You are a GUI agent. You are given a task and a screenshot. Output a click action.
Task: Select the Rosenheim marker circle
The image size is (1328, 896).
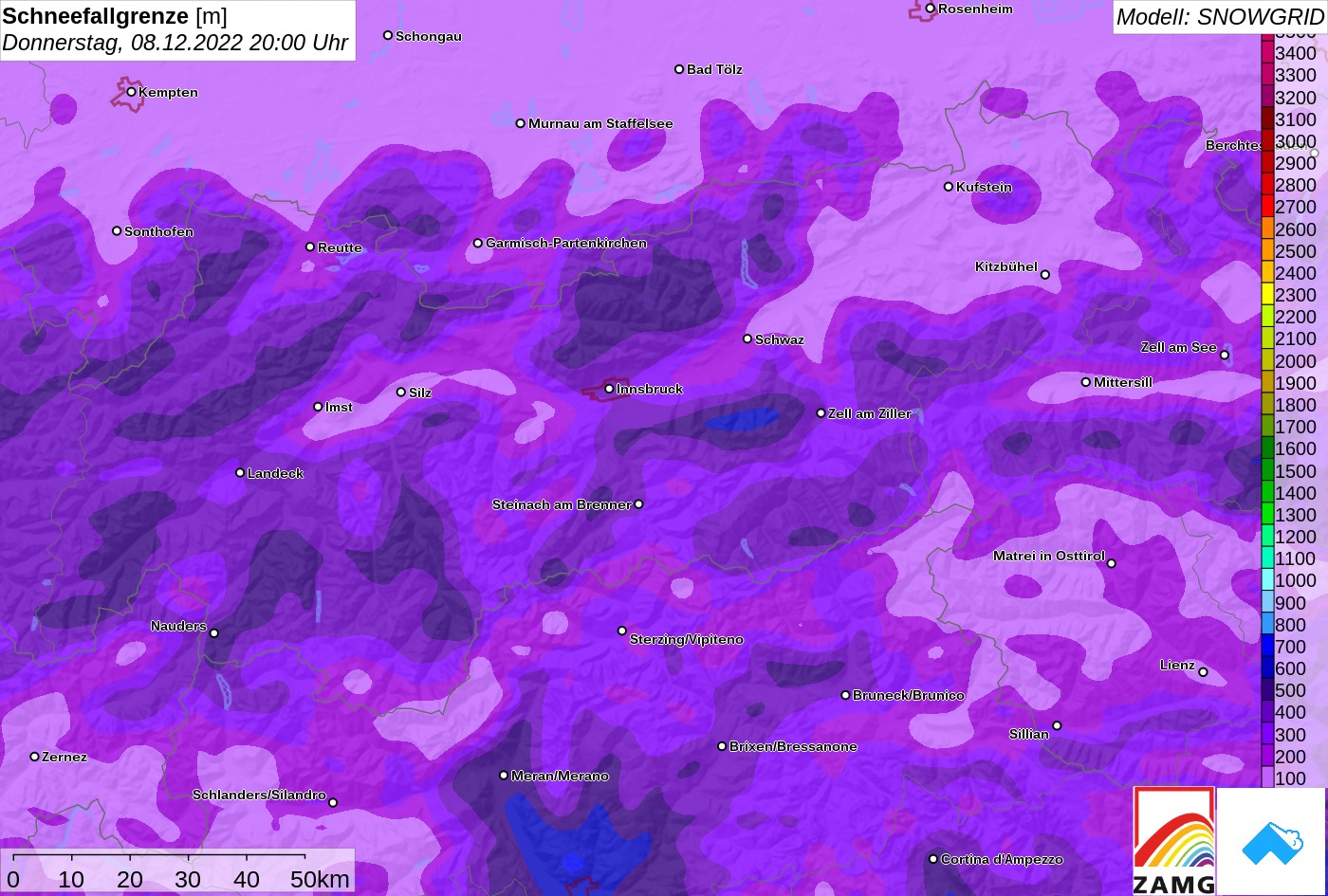pos(931,9)
